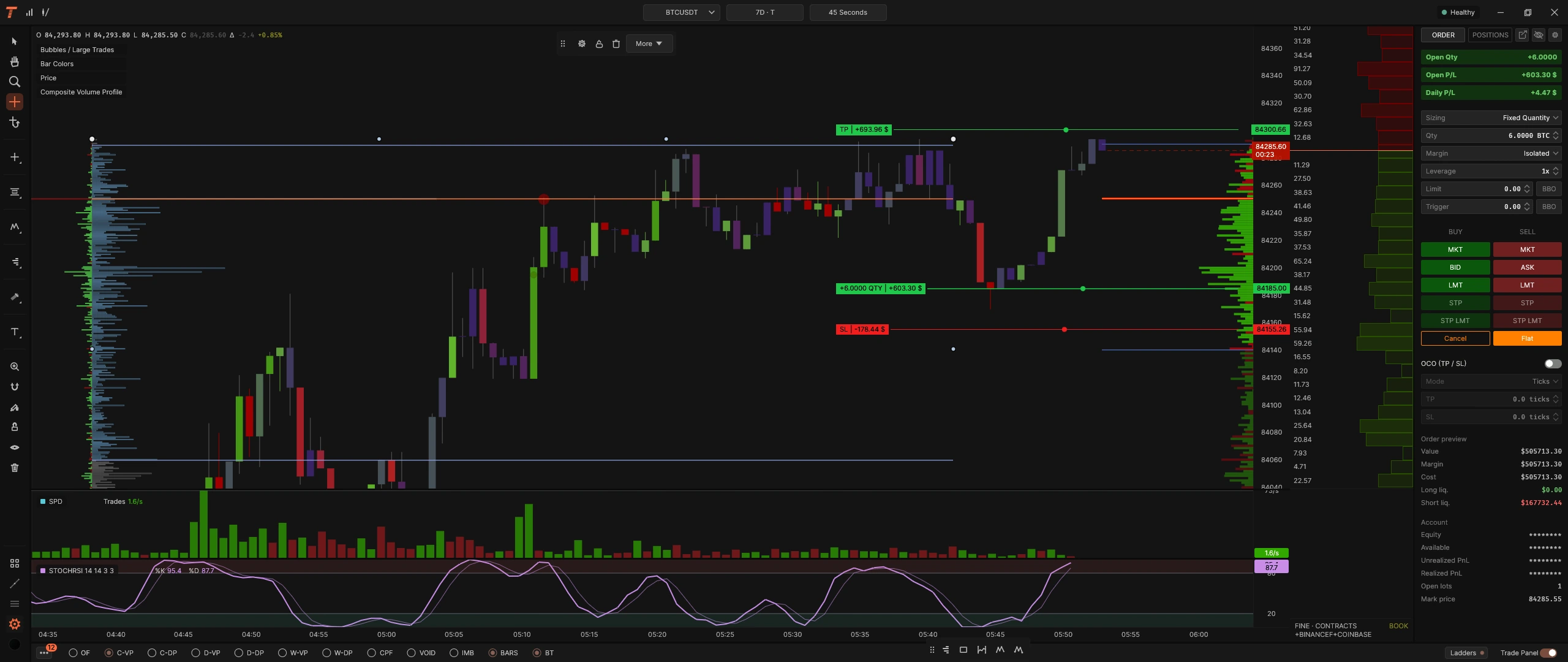Open order panel settings gear
This screenshot has width=1568, height=662.
tap(1555, 35)
